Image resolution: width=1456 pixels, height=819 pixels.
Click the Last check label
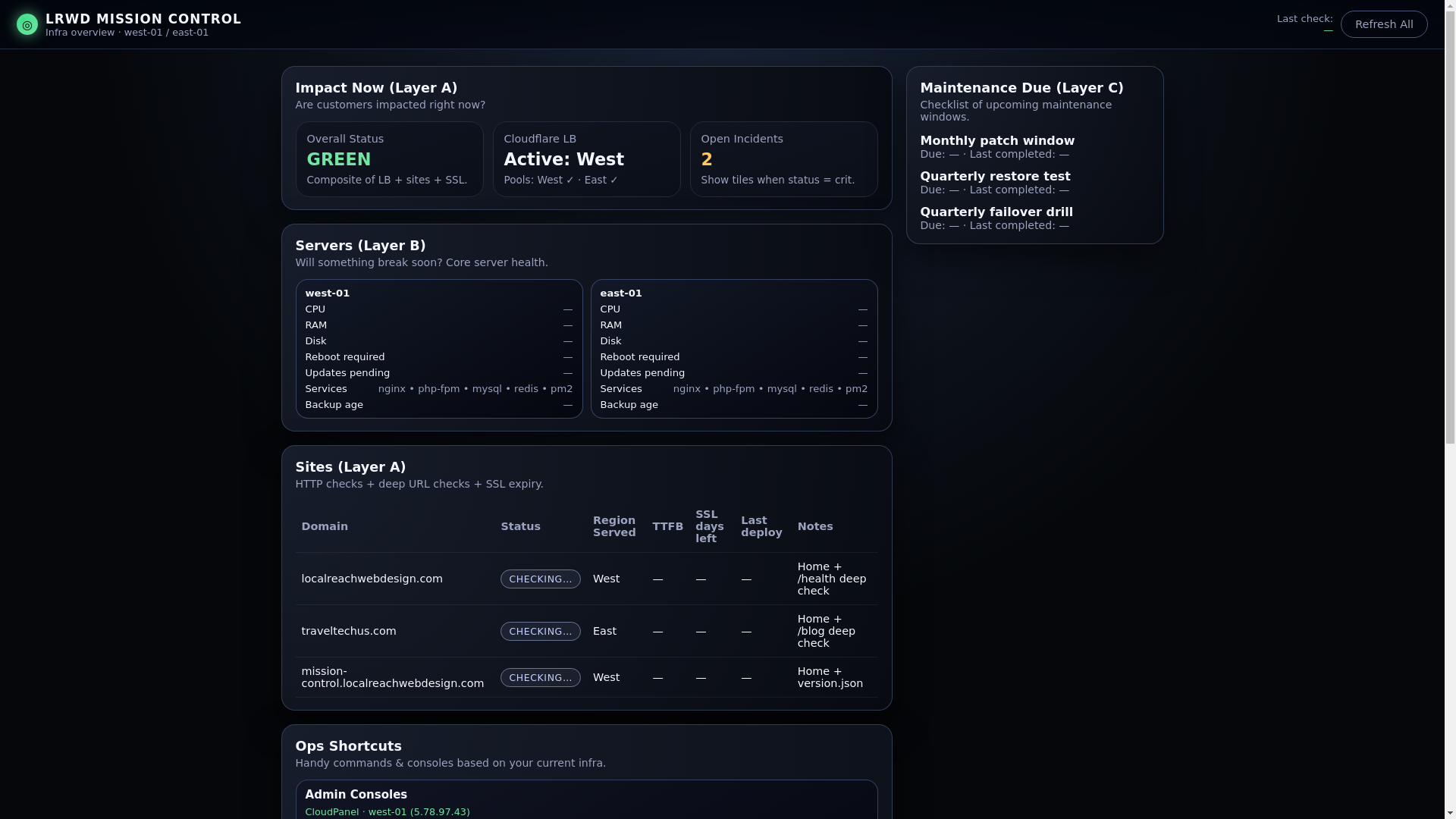pyautogui.click(x=1304, y=19)
